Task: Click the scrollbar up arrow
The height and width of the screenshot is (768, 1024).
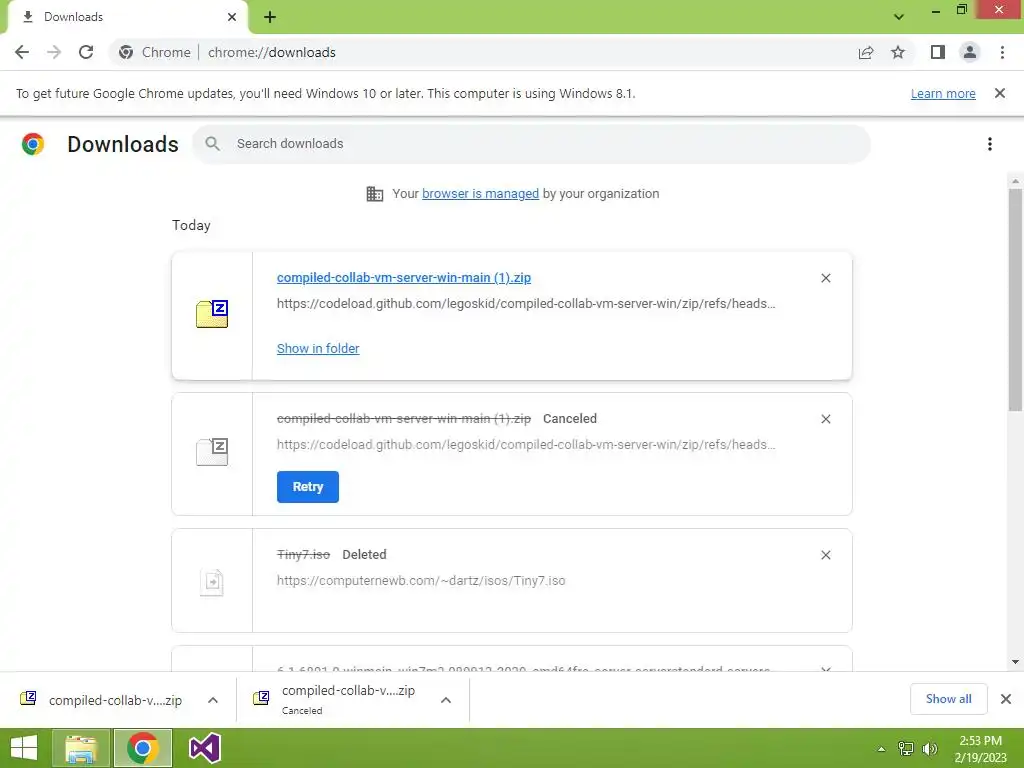Action: pos(1015,181)
